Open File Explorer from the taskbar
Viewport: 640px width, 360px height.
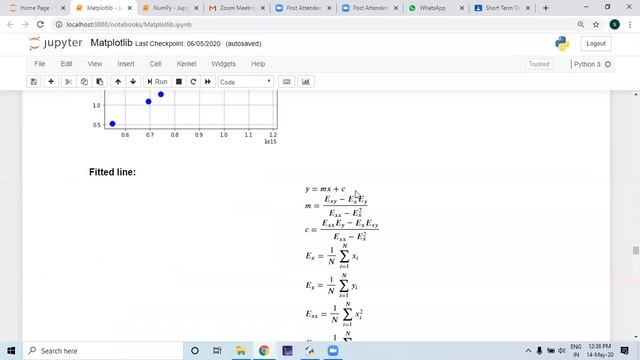(x=241, y=351)
